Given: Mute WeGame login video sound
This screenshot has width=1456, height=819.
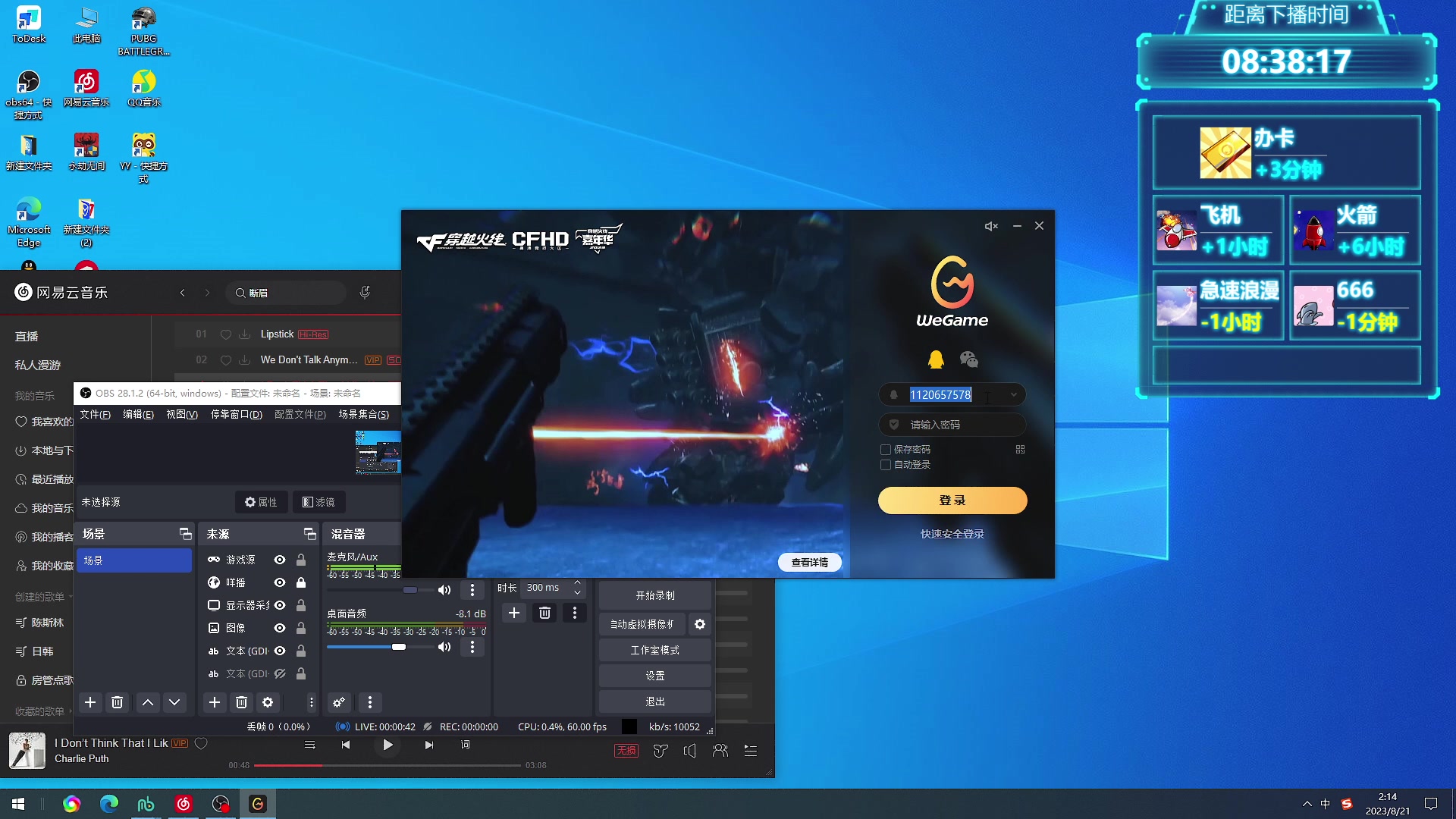Looking at the screenshot, I should (x=991, y=226).
